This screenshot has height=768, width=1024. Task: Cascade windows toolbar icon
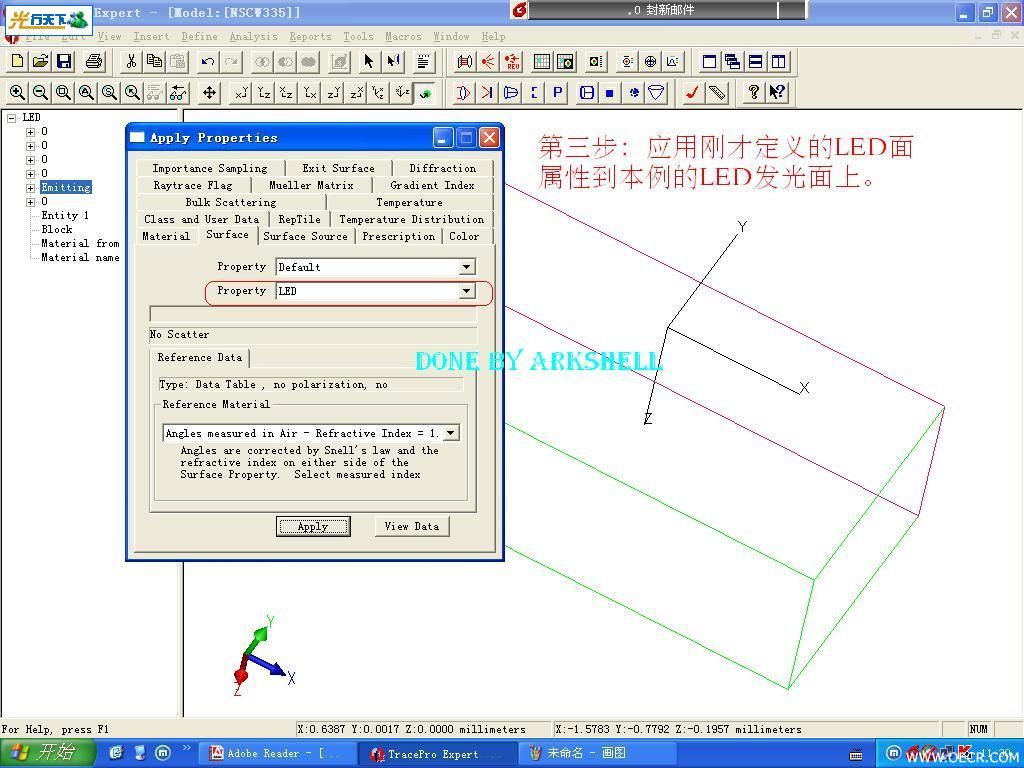(x=733, y=61)
